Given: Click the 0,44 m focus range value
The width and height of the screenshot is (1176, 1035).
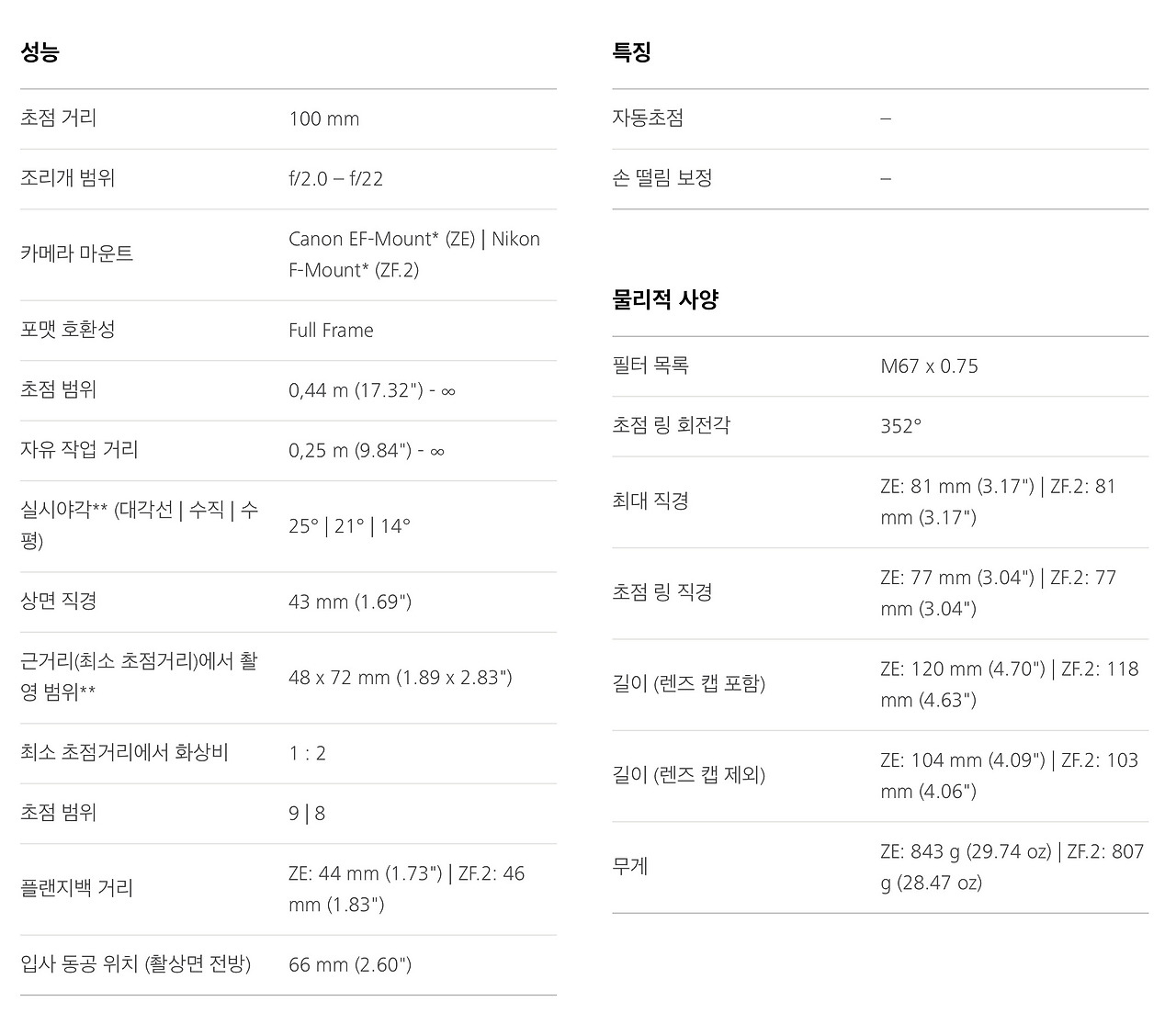Looking at the screenshot, I should click(371, 390).
